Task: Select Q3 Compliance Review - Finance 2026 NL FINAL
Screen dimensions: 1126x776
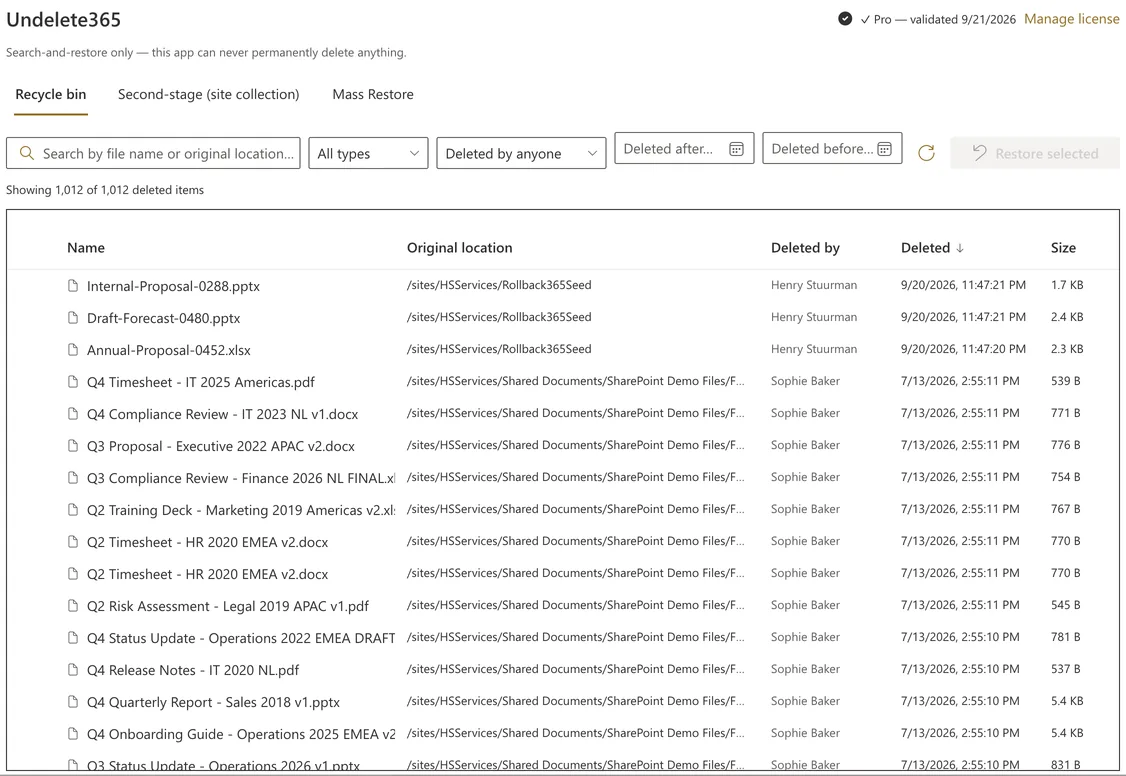Action: (x=241, y=478)
